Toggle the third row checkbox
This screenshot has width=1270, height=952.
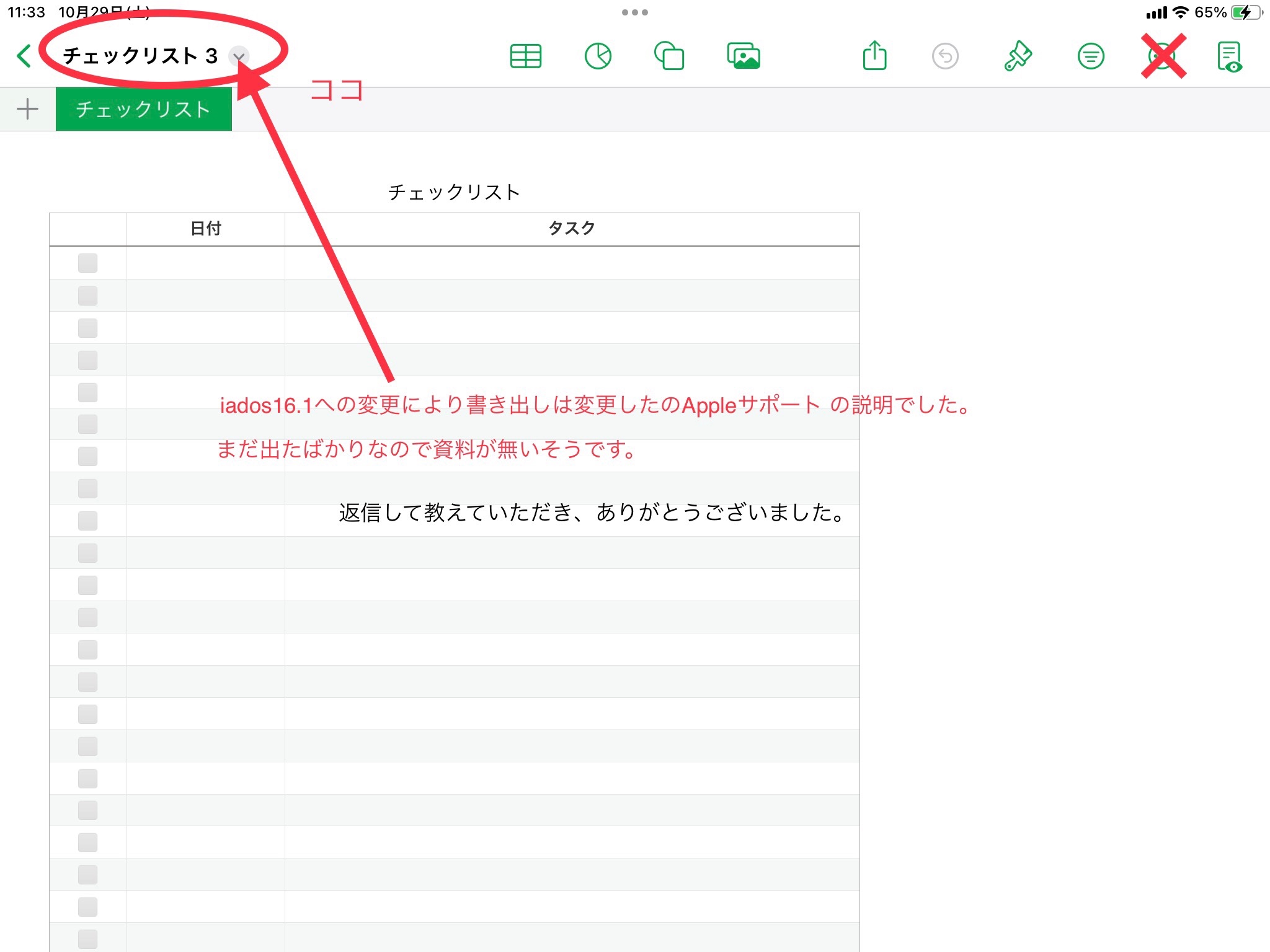tap(87, 328)
